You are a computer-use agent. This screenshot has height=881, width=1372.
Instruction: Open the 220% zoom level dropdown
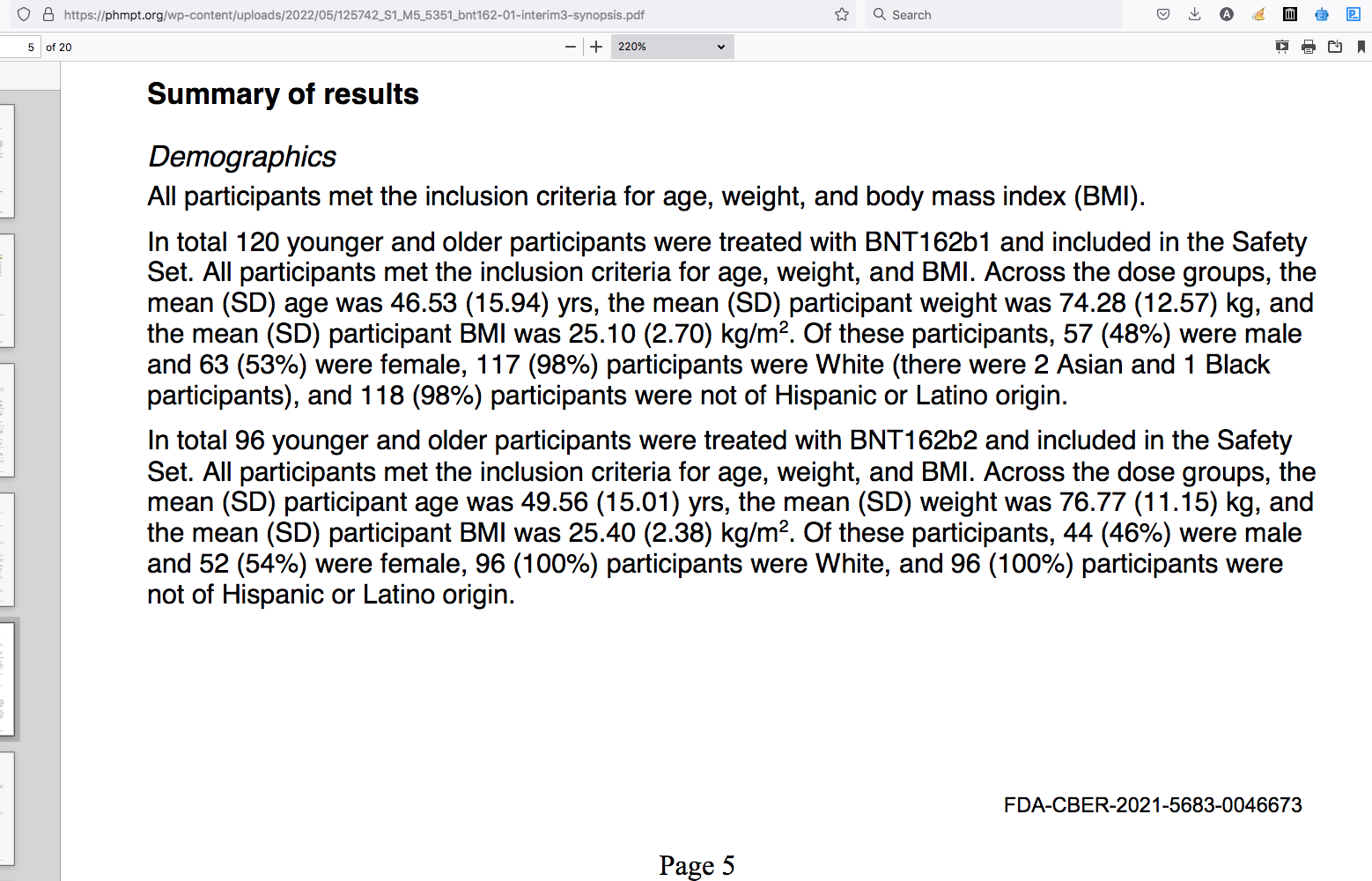point(672,47)
